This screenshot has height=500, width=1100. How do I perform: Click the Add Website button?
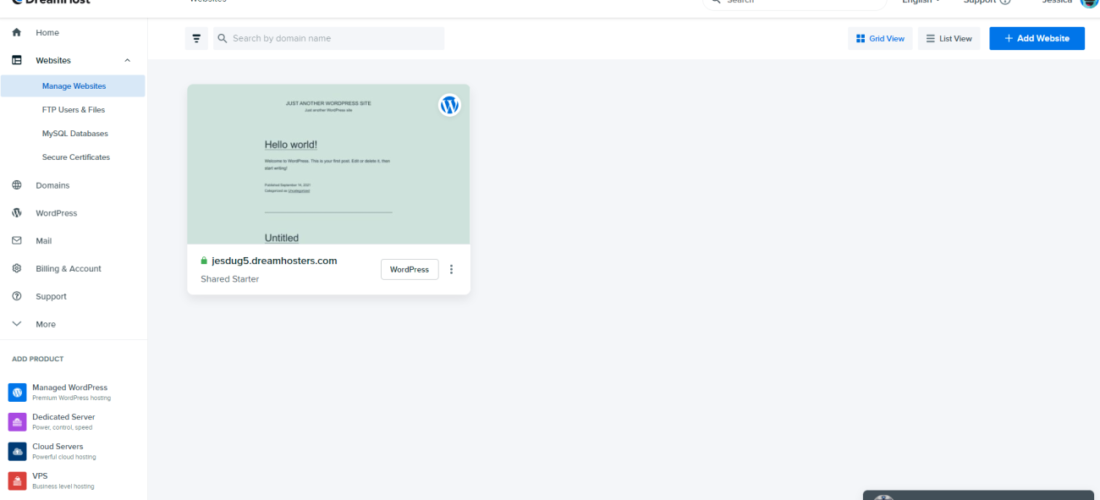click(1037, 39)
